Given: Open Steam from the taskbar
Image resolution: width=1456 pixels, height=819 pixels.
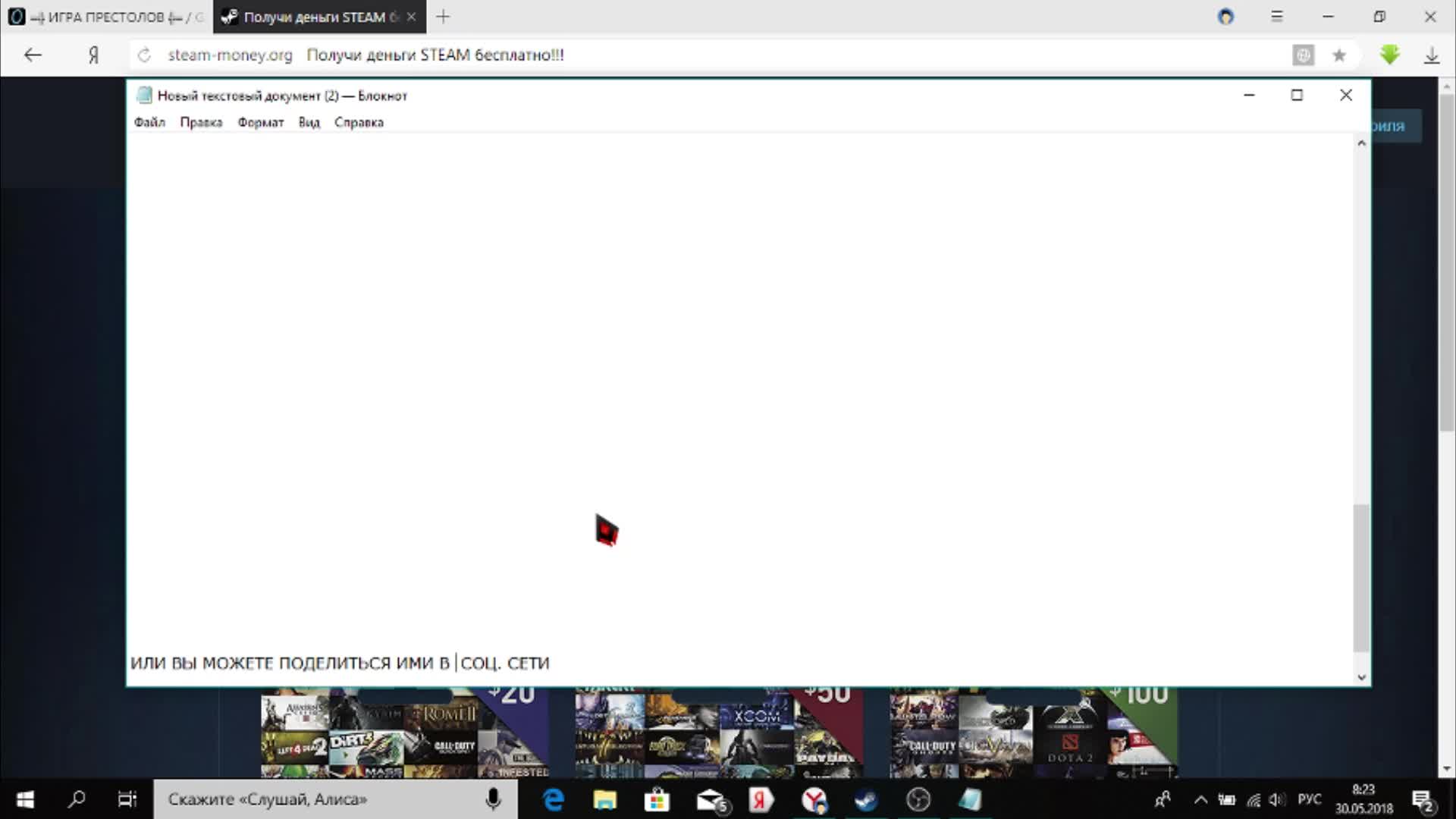Looking at the screenshot, I should 866,799.
